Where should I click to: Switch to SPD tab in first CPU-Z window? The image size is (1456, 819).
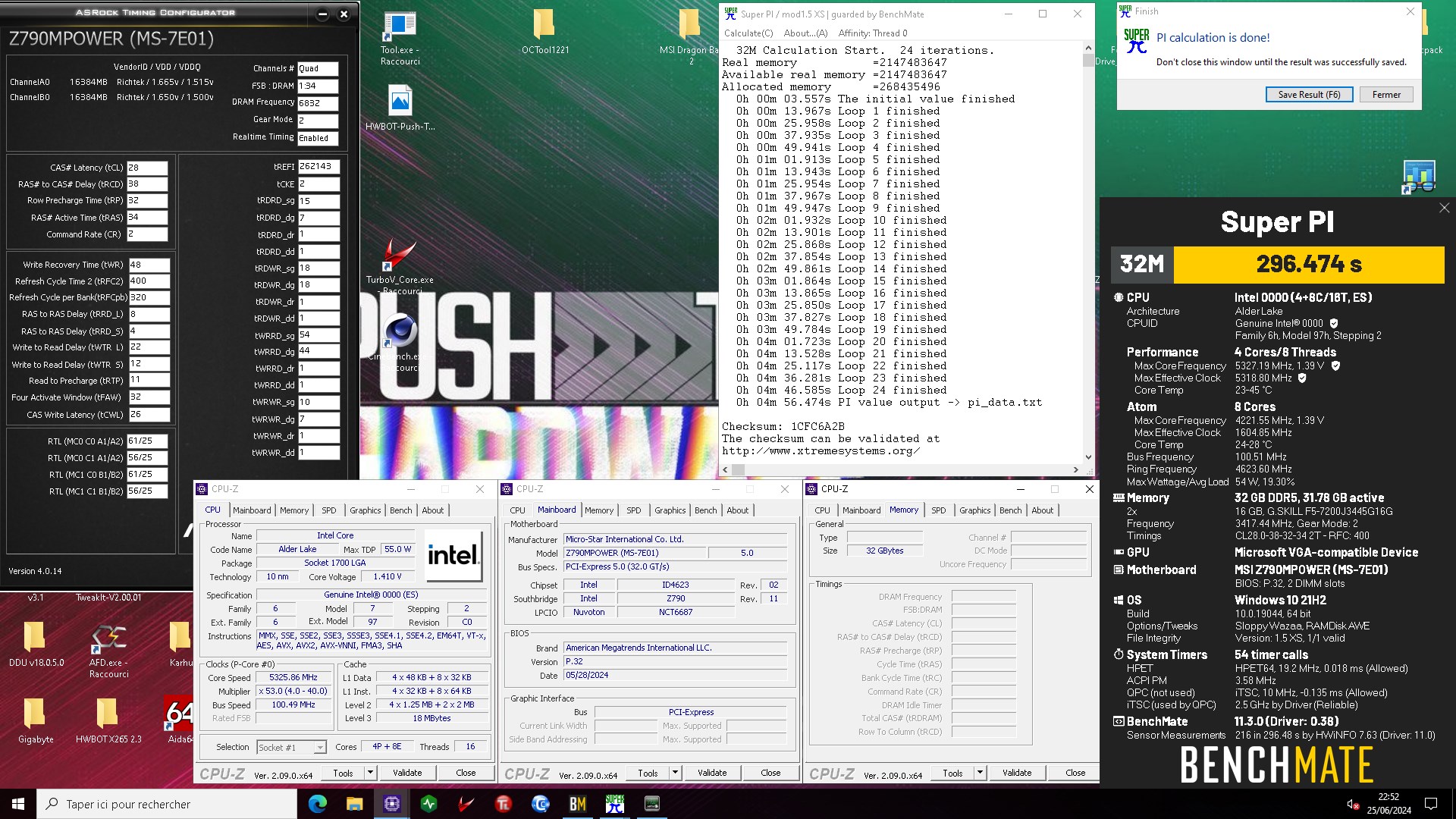pos(329,510)
